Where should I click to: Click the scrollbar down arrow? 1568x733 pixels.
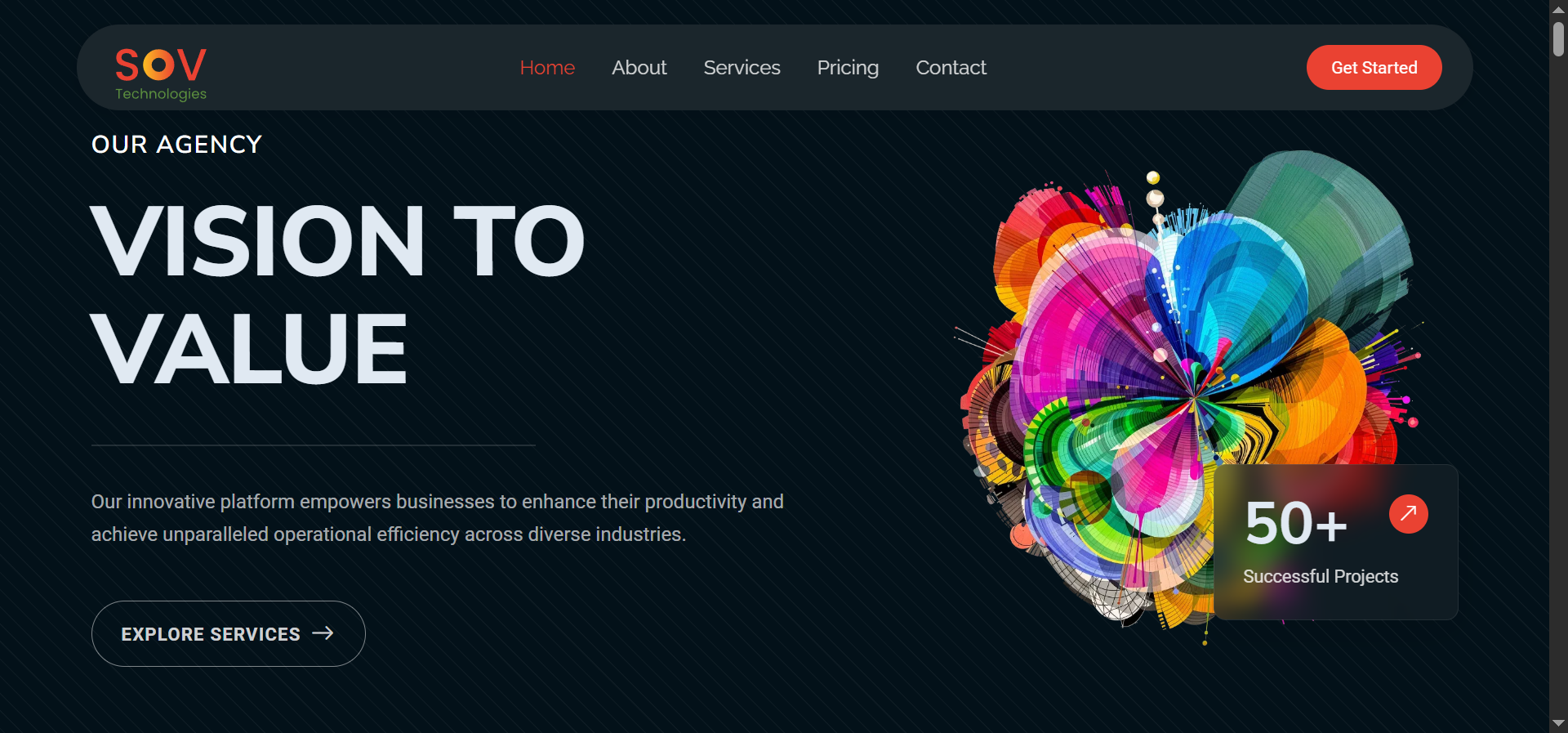click(x=1558, y=723)
